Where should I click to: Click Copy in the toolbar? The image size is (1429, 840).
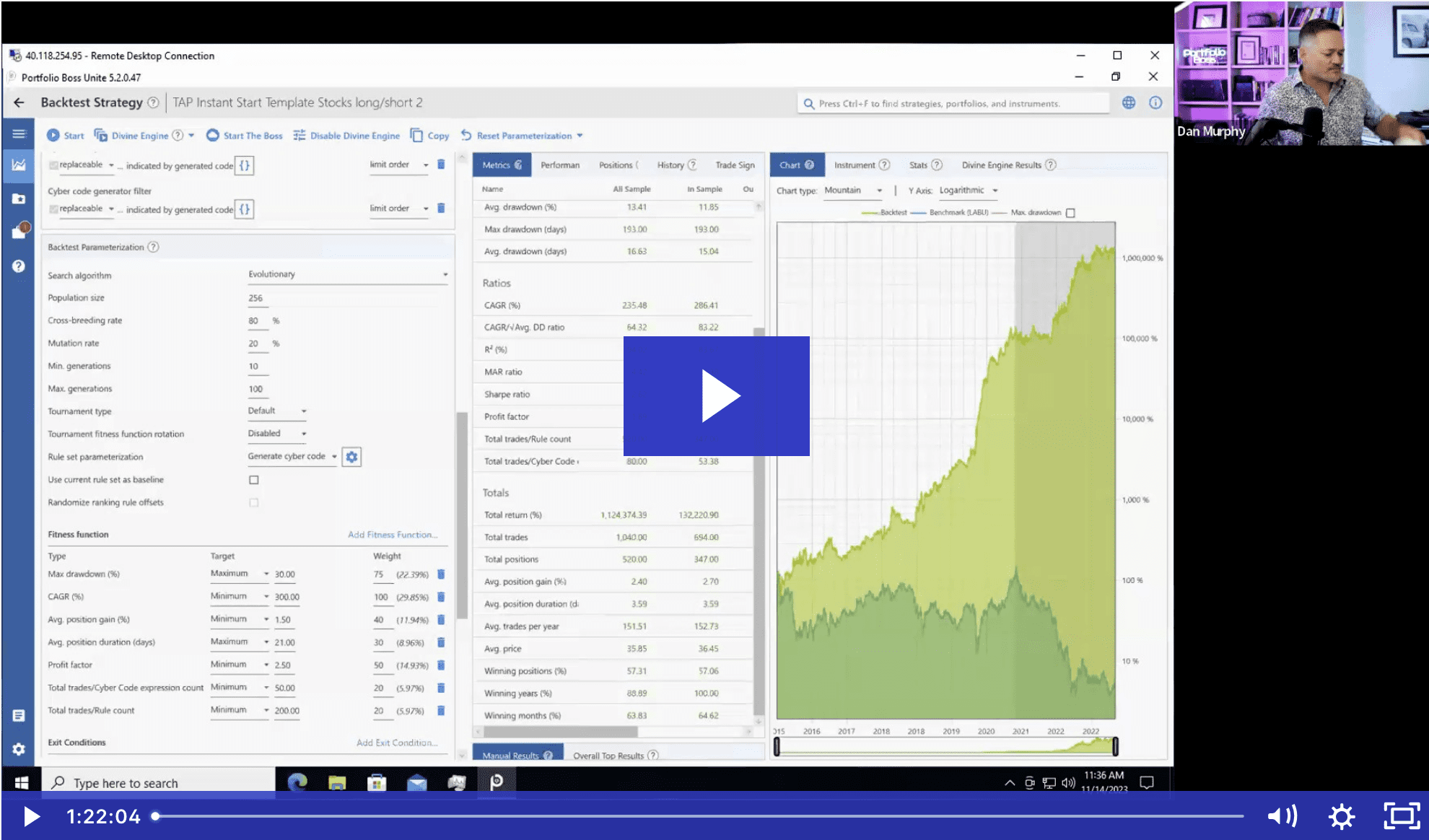pos(429,136)
